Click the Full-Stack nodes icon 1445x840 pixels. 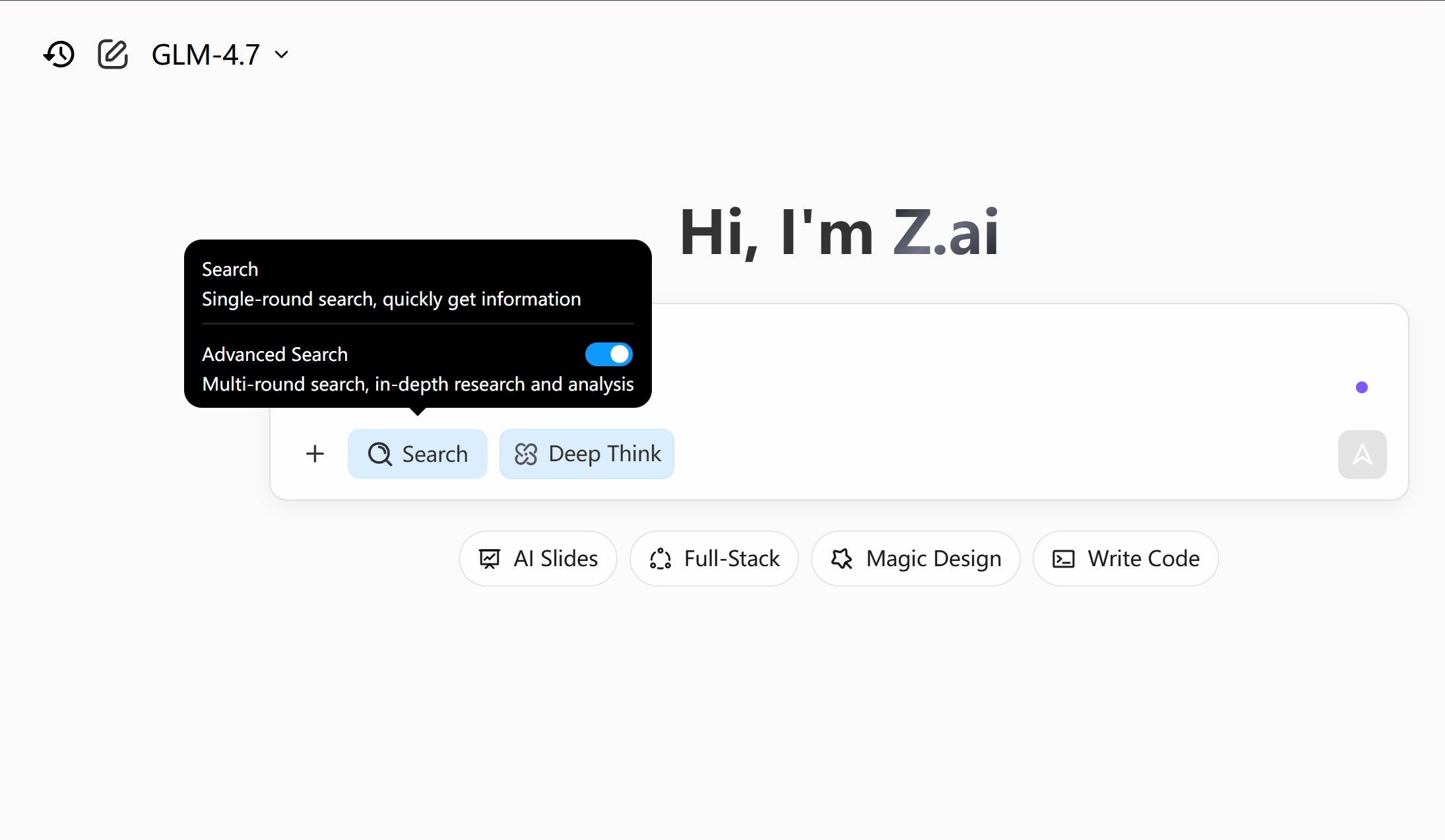point(662,558)
